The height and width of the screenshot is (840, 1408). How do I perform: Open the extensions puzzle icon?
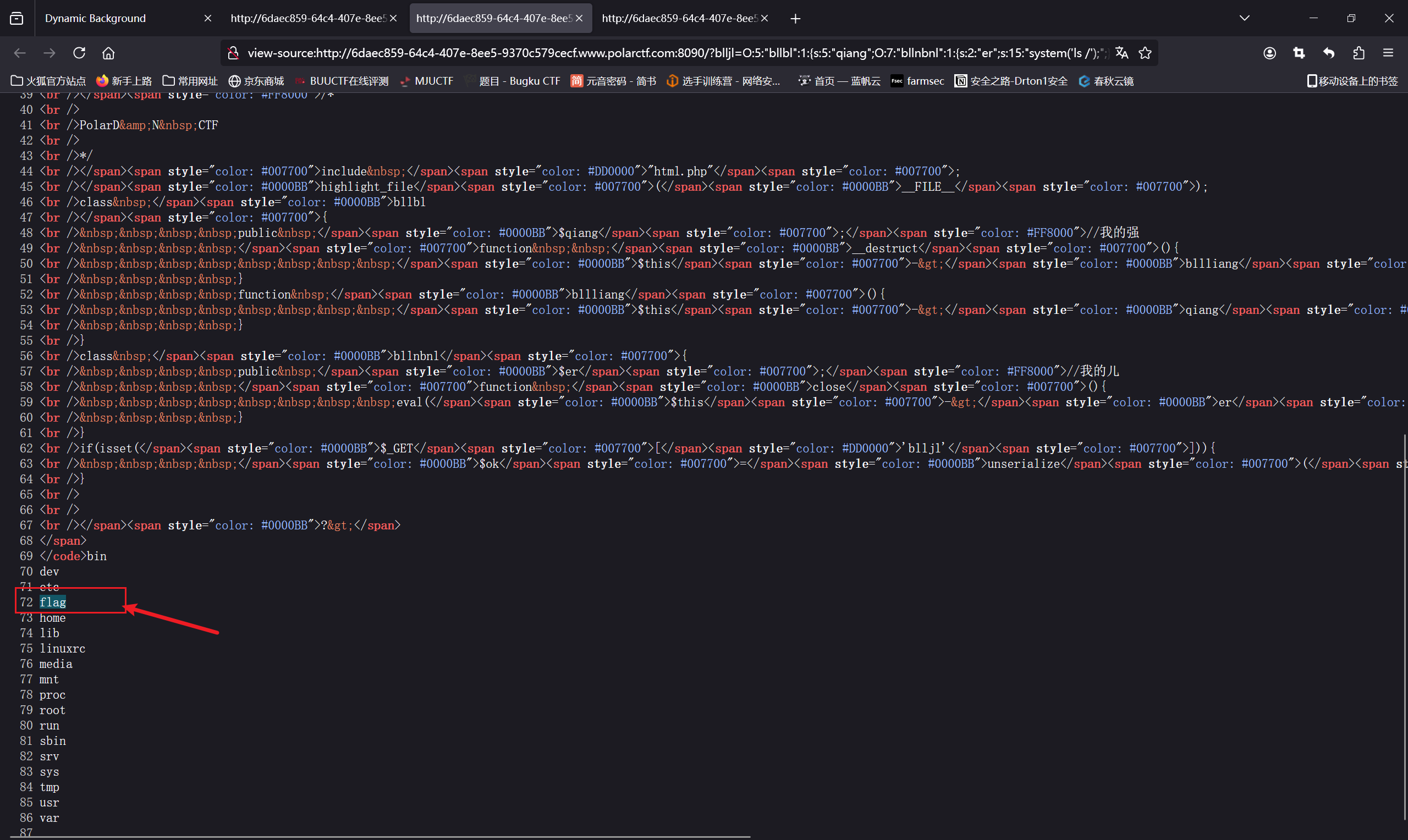pyautogui.click(x=1358, y=53)
